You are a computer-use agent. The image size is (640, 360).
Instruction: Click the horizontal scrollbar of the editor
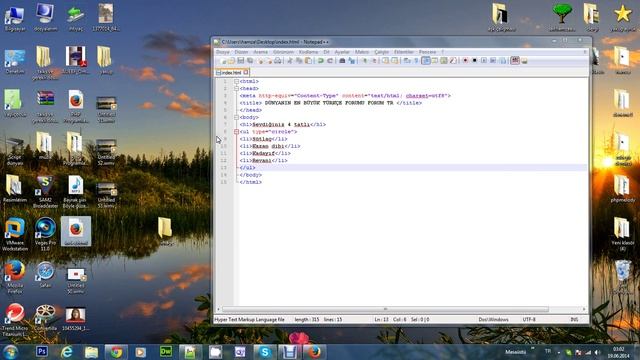click(x=385, y=309)
